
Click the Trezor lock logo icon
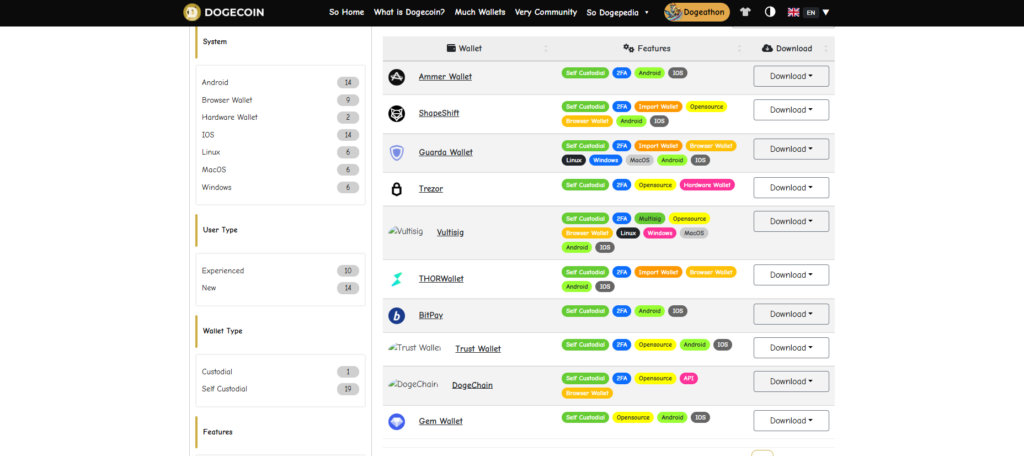pyautogui.click(x=396, y=188)
